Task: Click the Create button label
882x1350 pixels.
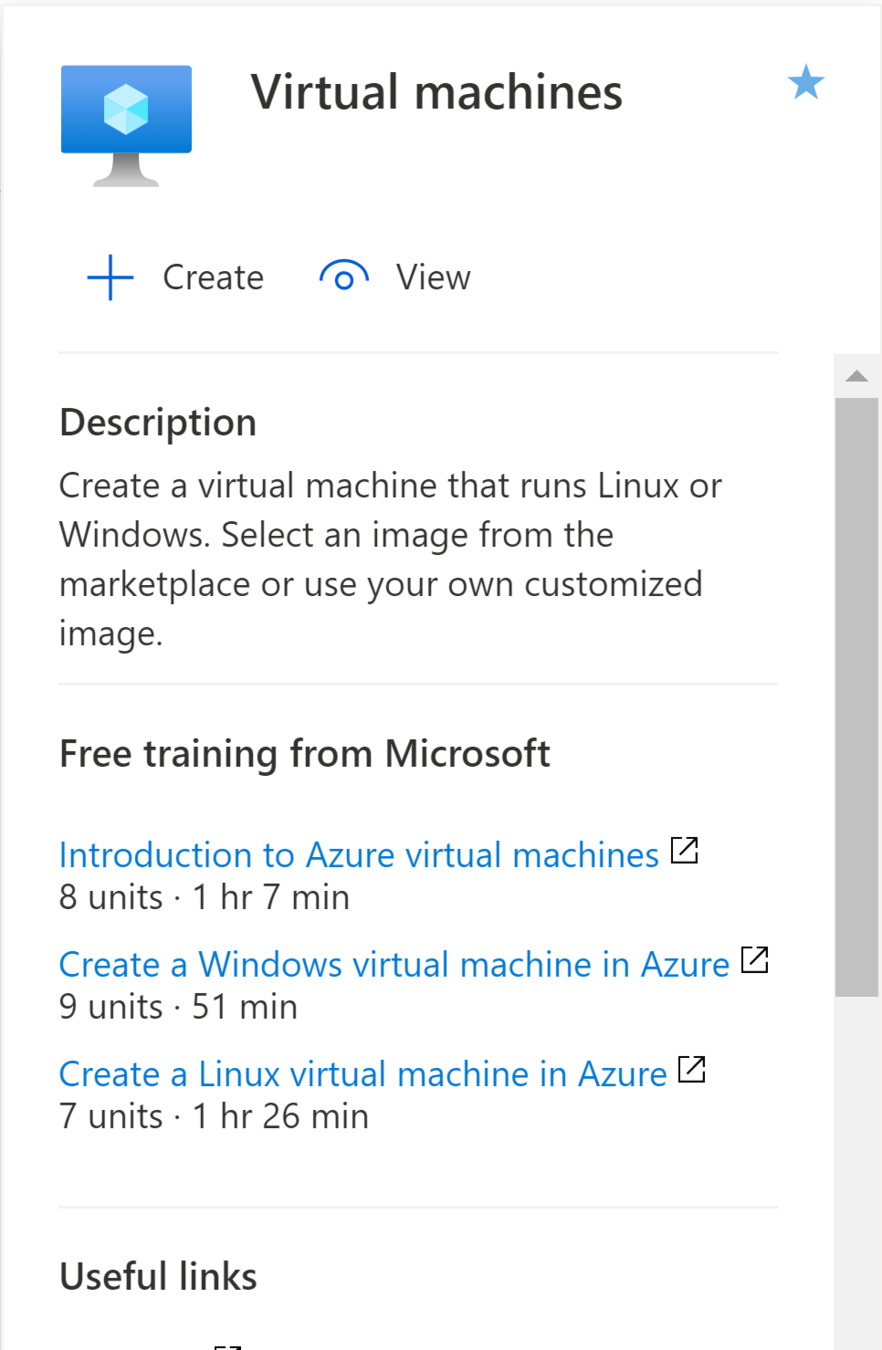Action: pyautogui.click(x=213, y=277)
